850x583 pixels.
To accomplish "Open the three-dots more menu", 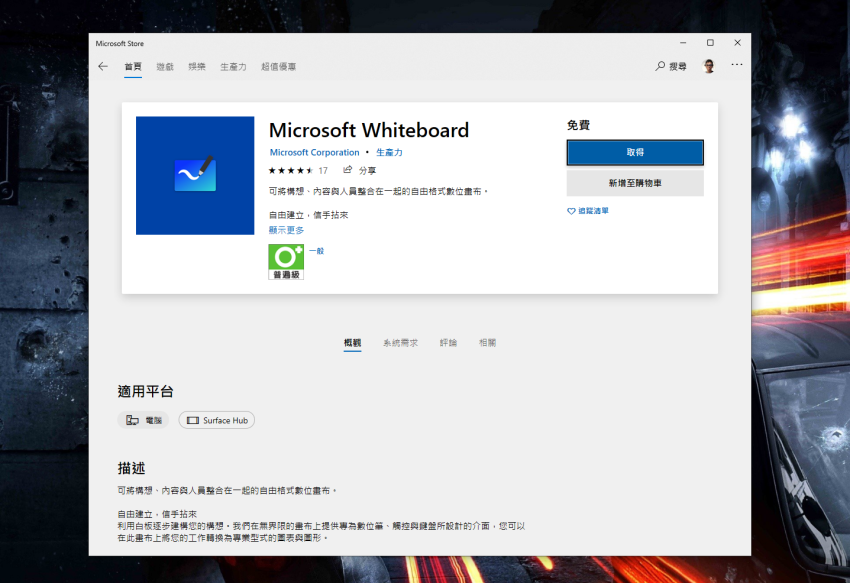I will [x=736, y=65].
